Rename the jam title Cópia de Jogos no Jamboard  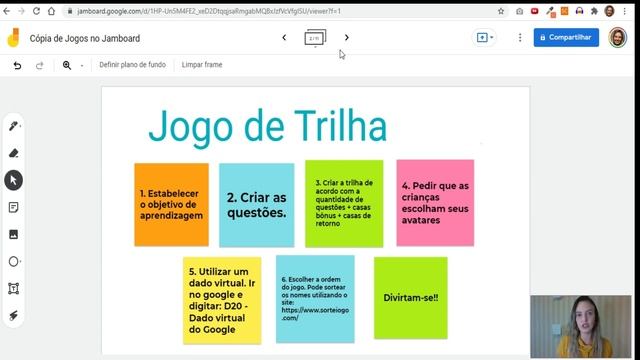[85, 38]
